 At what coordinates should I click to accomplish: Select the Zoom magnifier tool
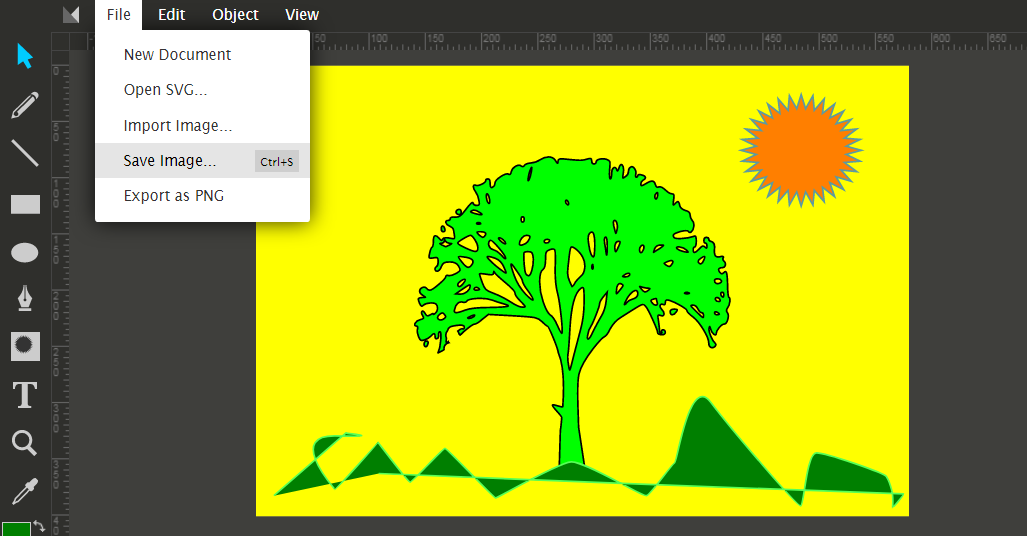(x=24, y=443)
